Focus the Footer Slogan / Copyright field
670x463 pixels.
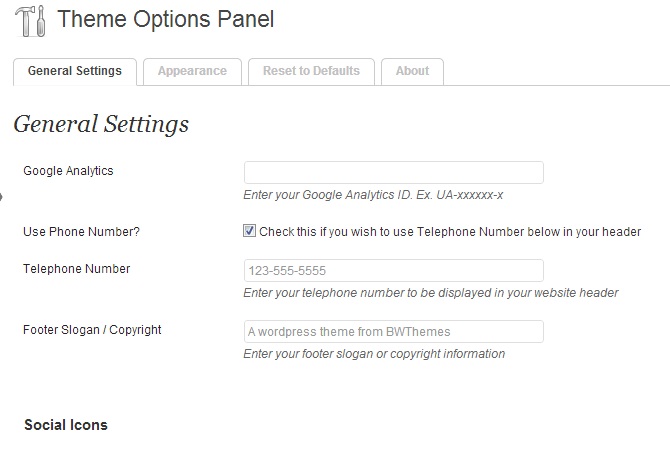[393, 331]
